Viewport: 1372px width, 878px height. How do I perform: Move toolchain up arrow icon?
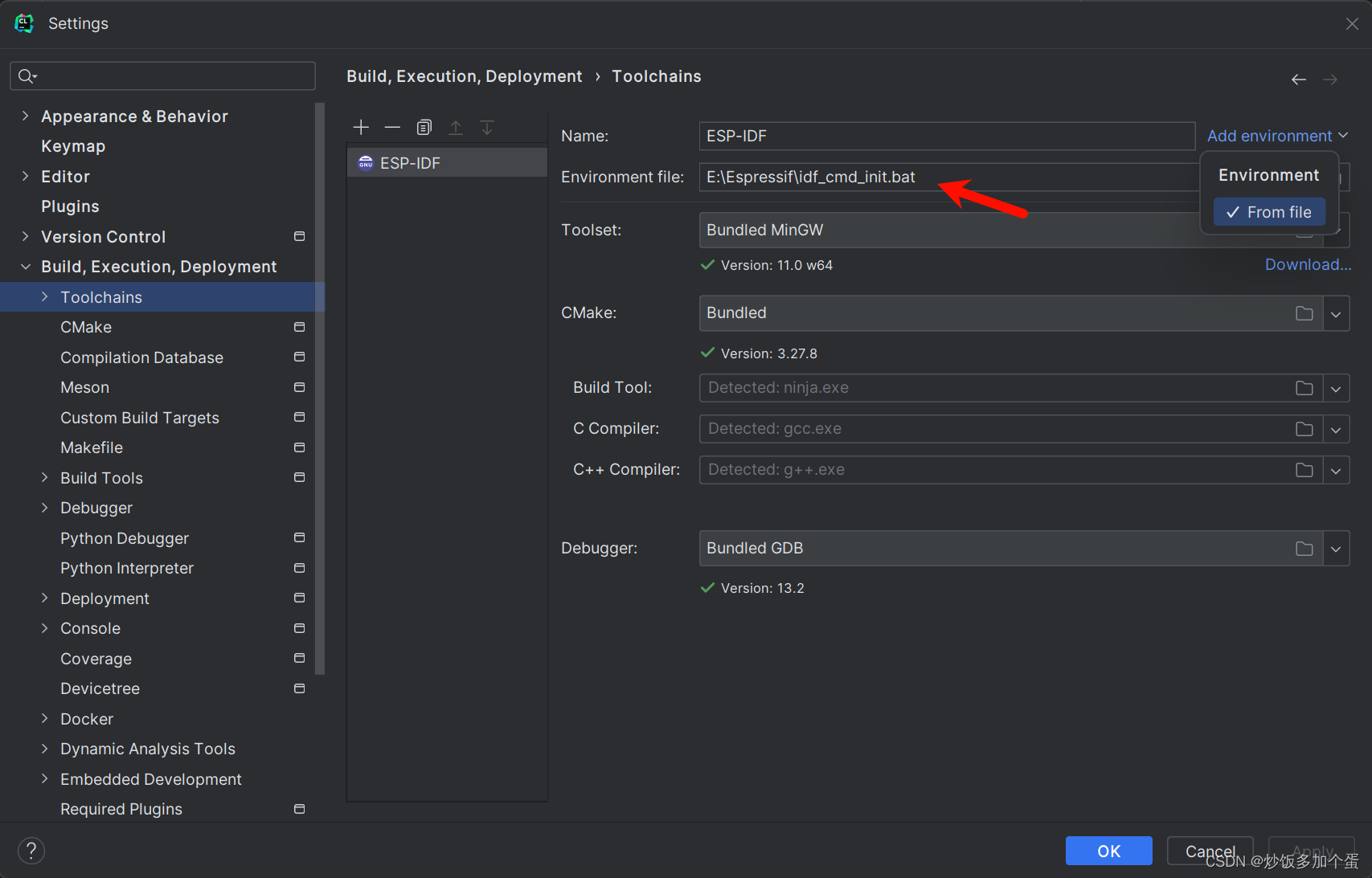tap(456, 127)
